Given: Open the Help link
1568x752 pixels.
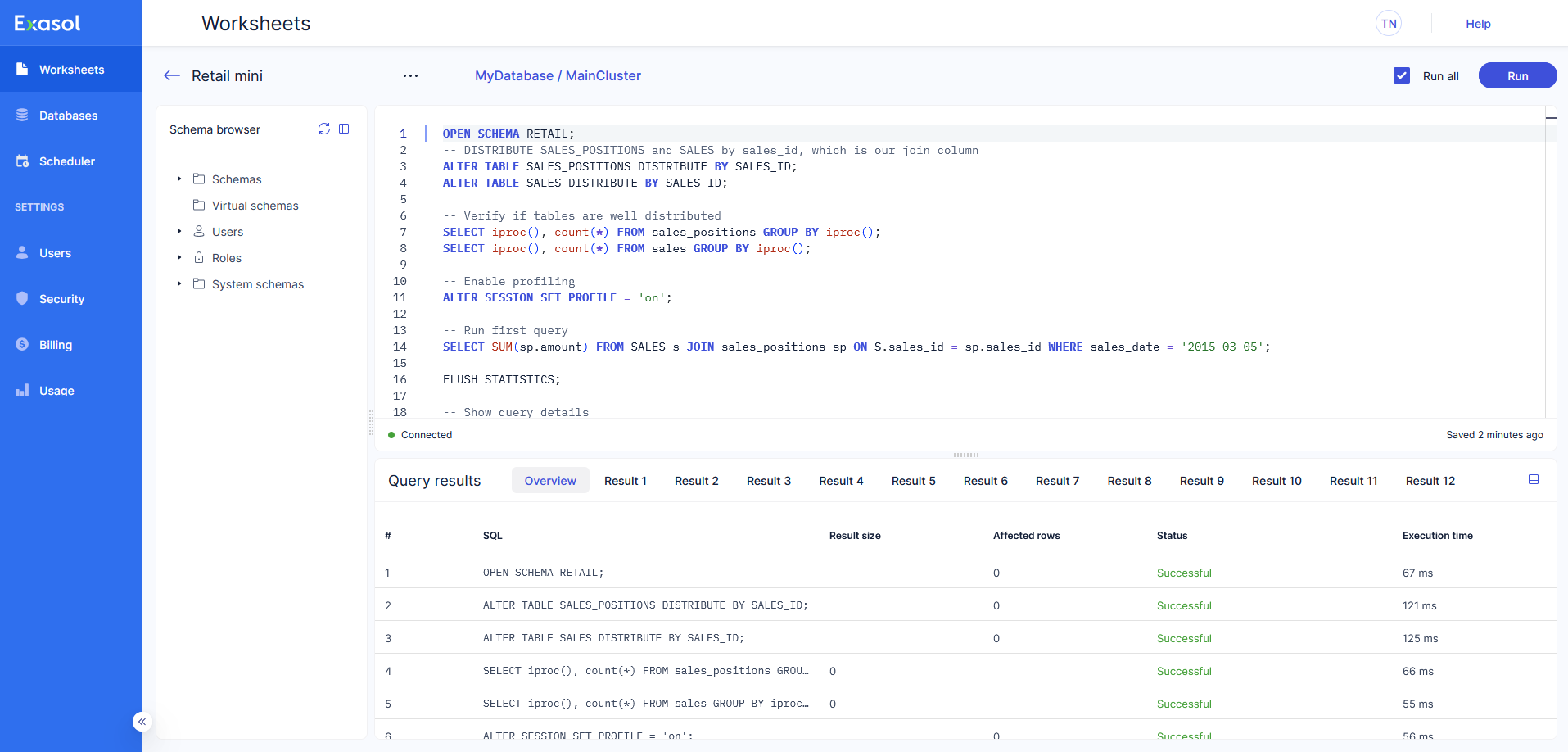Looking at the screenshot, I should tap(1478, 24).
